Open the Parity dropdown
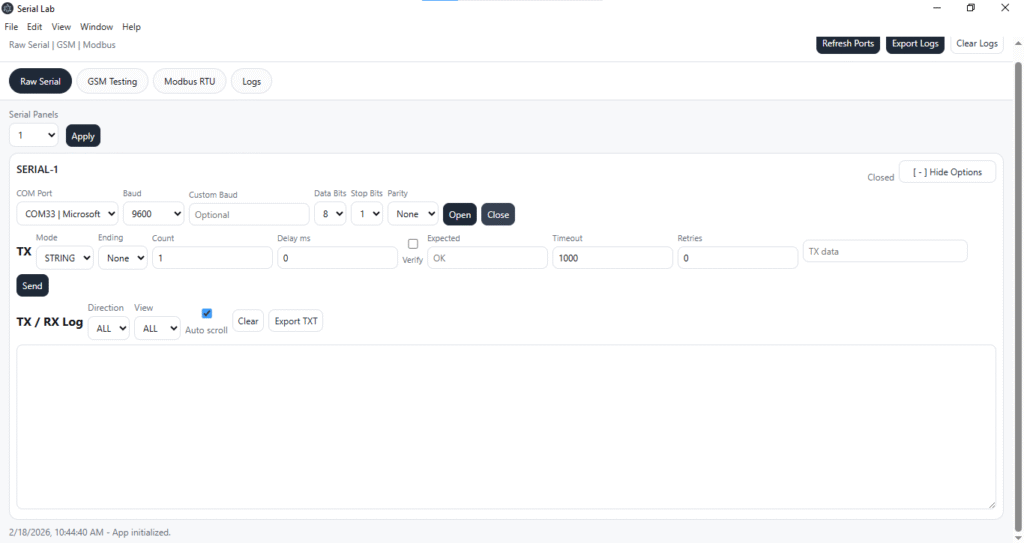Image resolution: width=1024 pixels, height=543 pixels. [x=412, y=214]
